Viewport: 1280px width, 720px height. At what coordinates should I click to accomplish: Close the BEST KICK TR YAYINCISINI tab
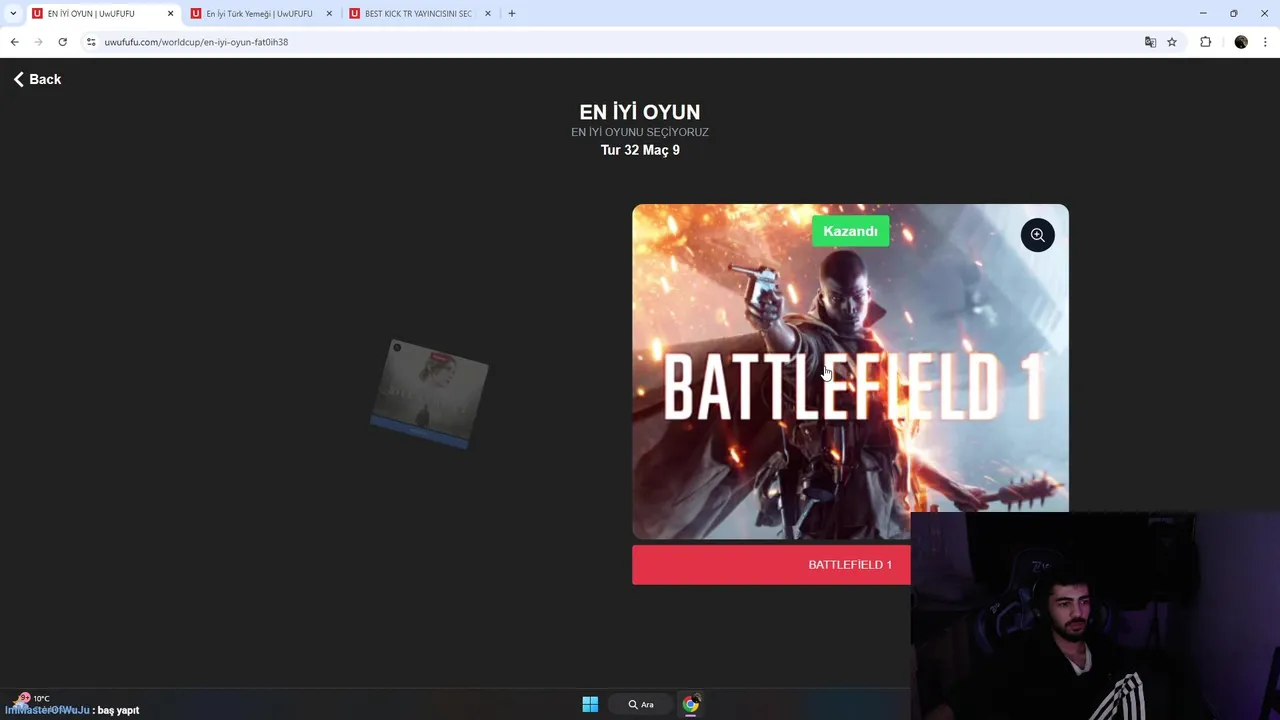pos(488,14)
